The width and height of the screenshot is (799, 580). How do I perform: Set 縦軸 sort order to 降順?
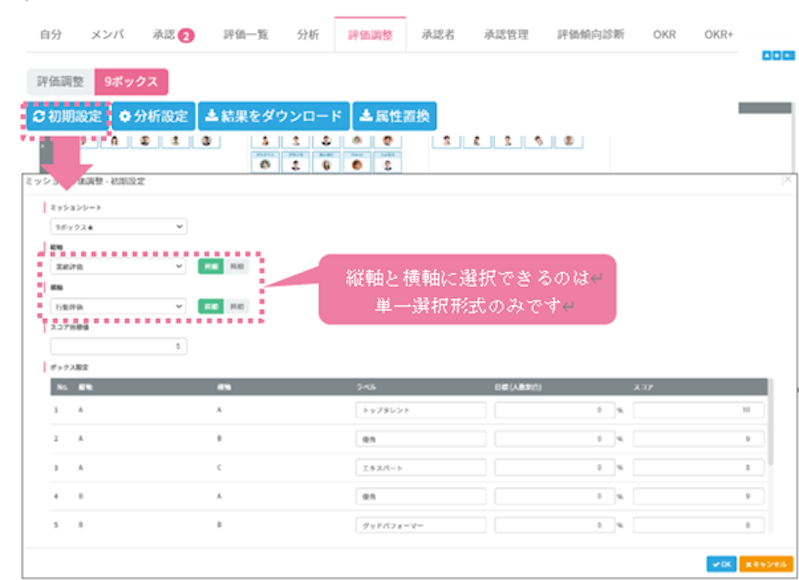click(235, 267)
